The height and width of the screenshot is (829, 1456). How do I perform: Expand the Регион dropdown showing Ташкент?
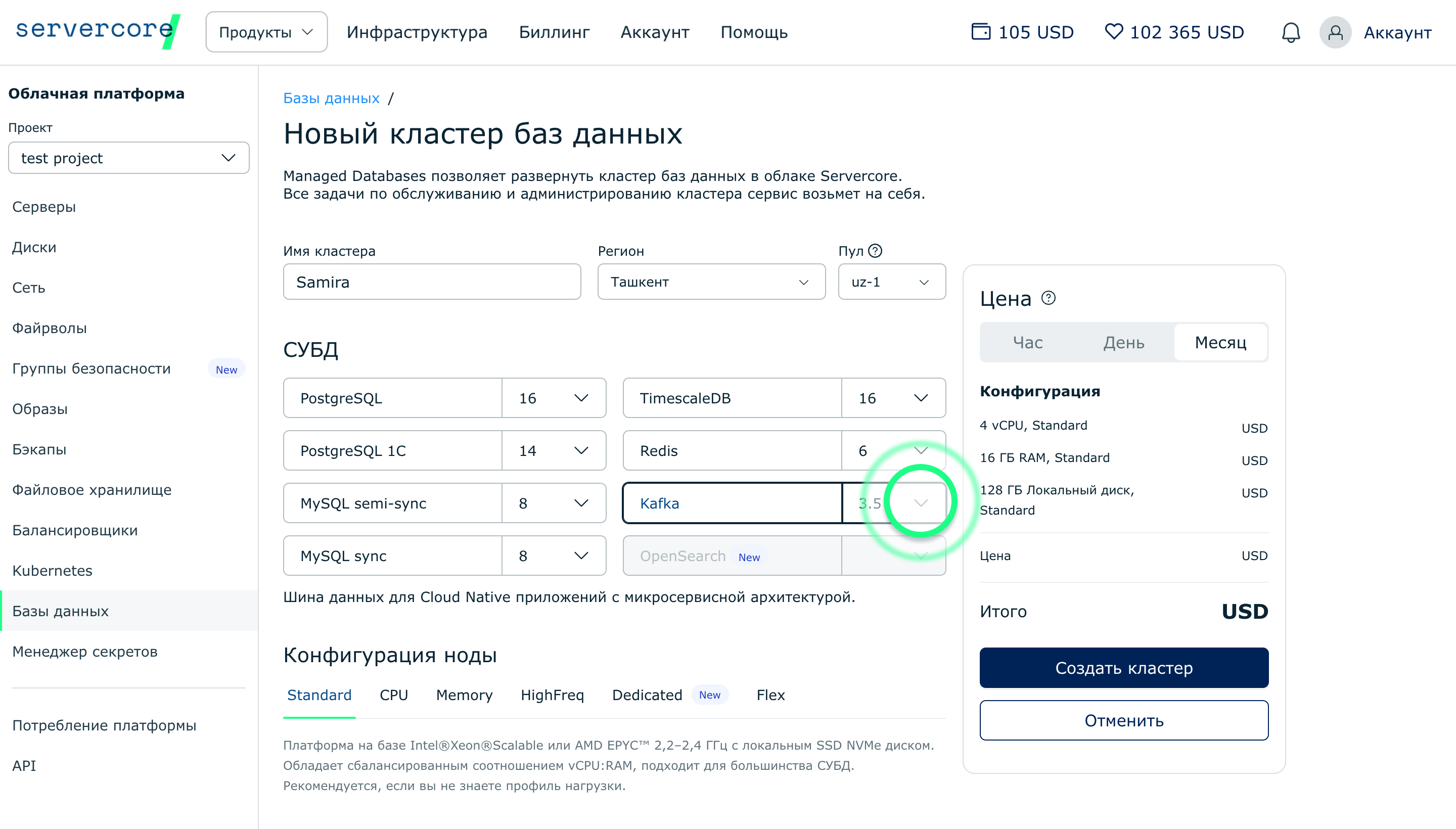point(711,282)
